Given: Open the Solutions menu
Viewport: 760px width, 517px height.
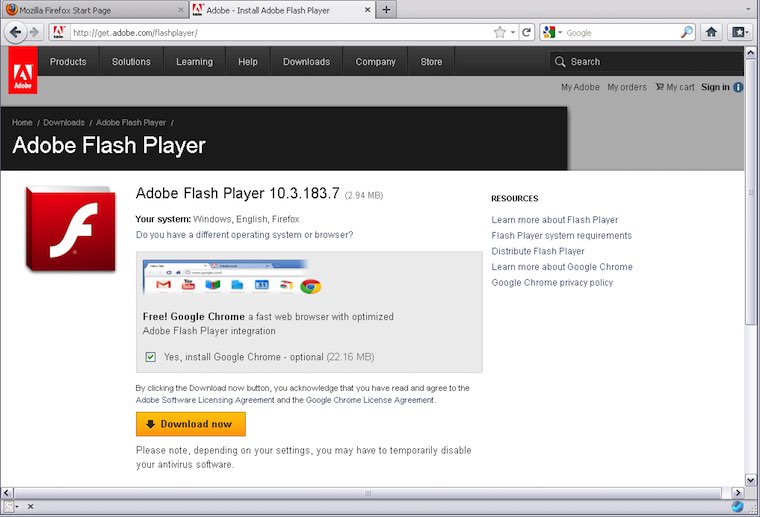Looking at the screenshot, I should click(131, 62).
